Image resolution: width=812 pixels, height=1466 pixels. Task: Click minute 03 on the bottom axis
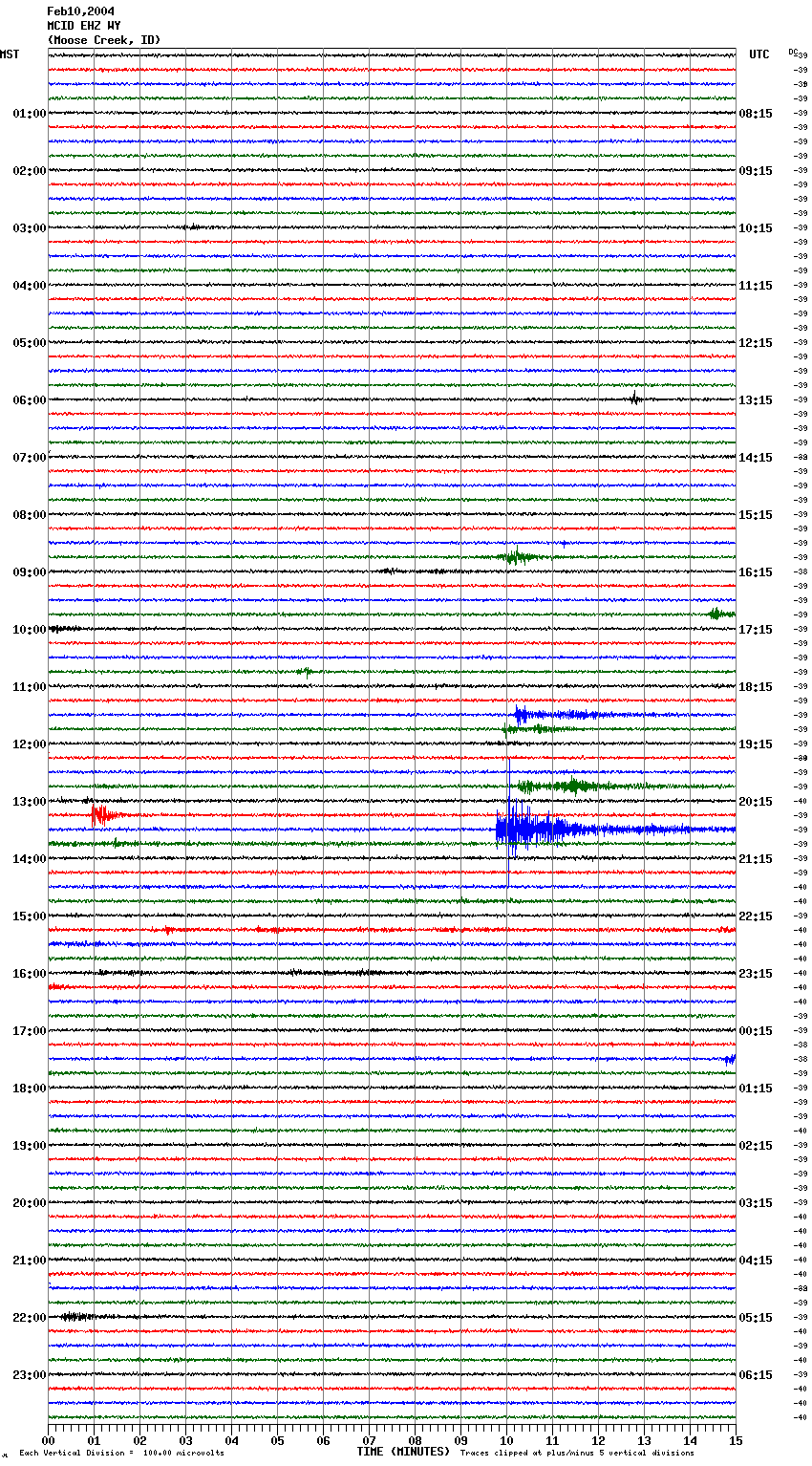coord(185,1440)
